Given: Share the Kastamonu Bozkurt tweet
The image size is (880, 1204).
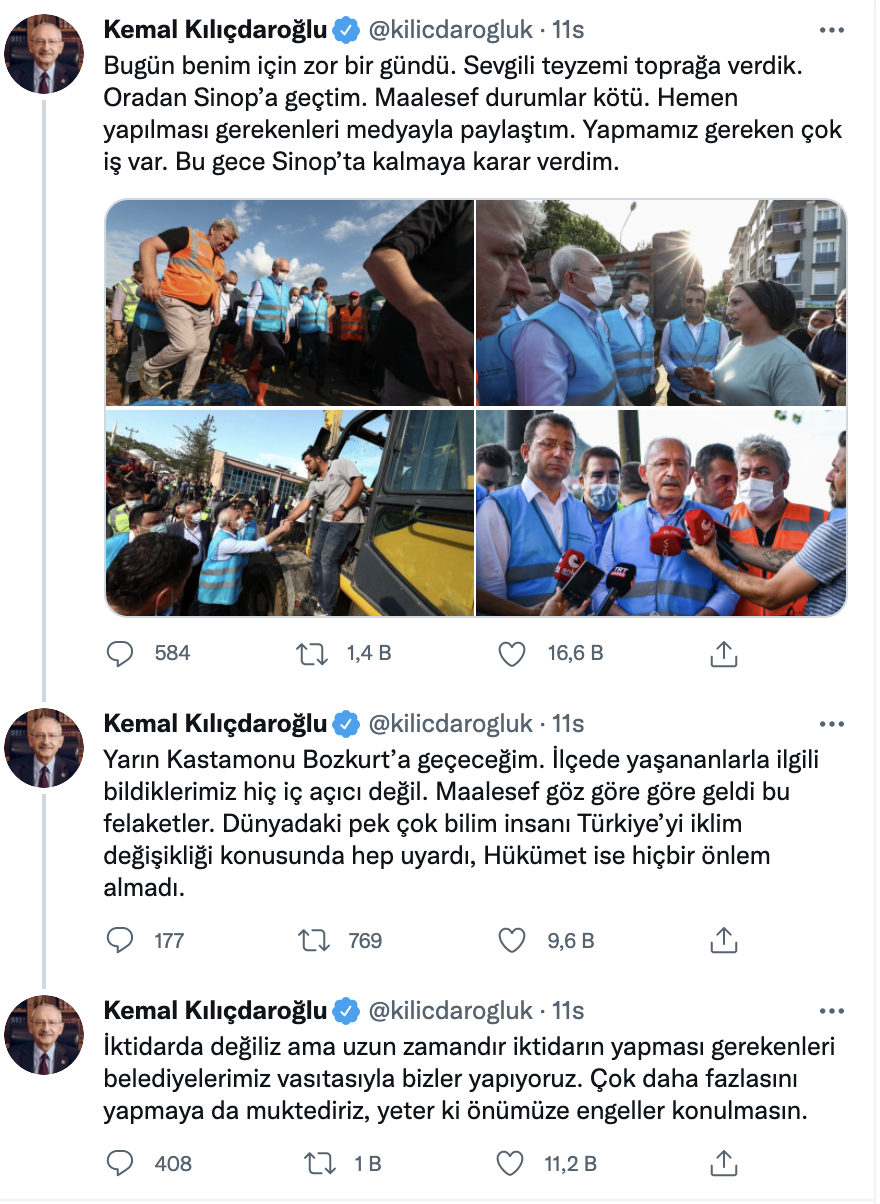Looking at the screenshot, I should coord(723,940).
